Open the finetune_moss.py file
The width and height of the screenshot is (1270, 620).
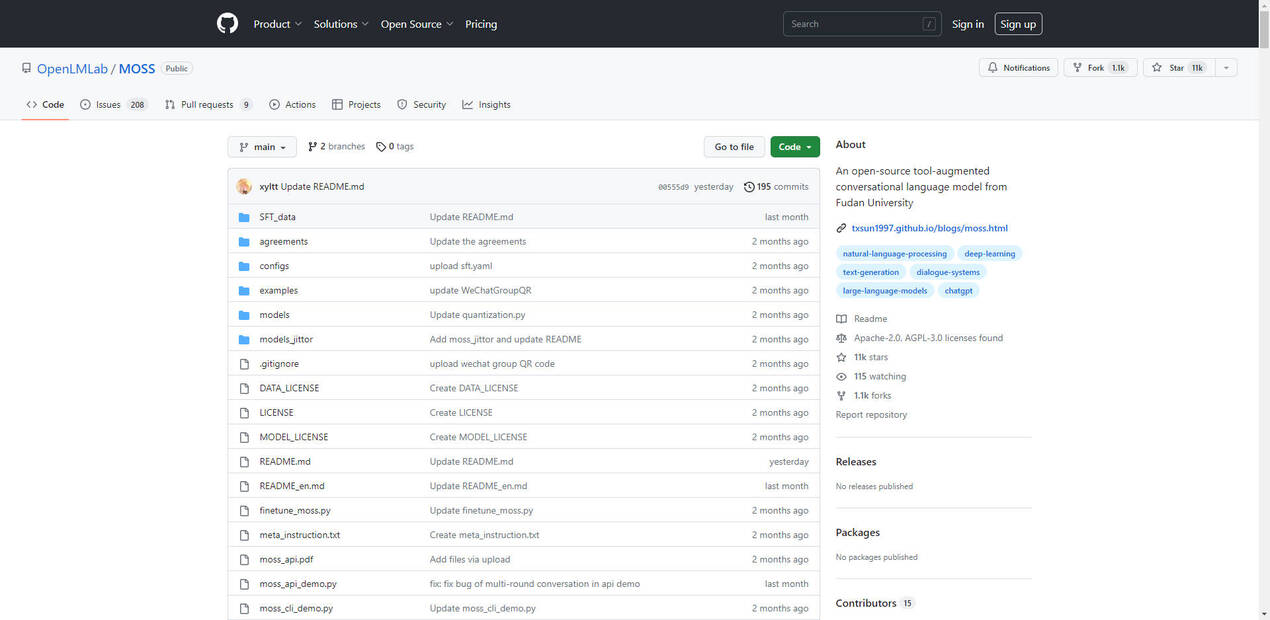295,510
